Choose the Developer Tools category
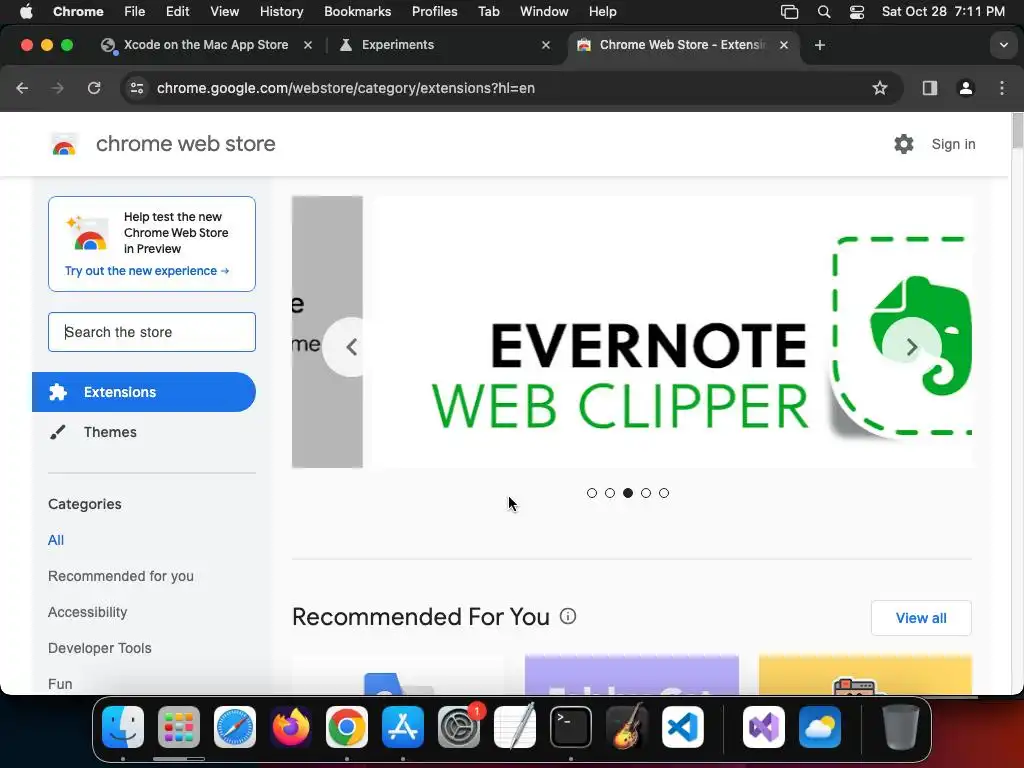The image size is (1024, 768). tap(100, 648)
